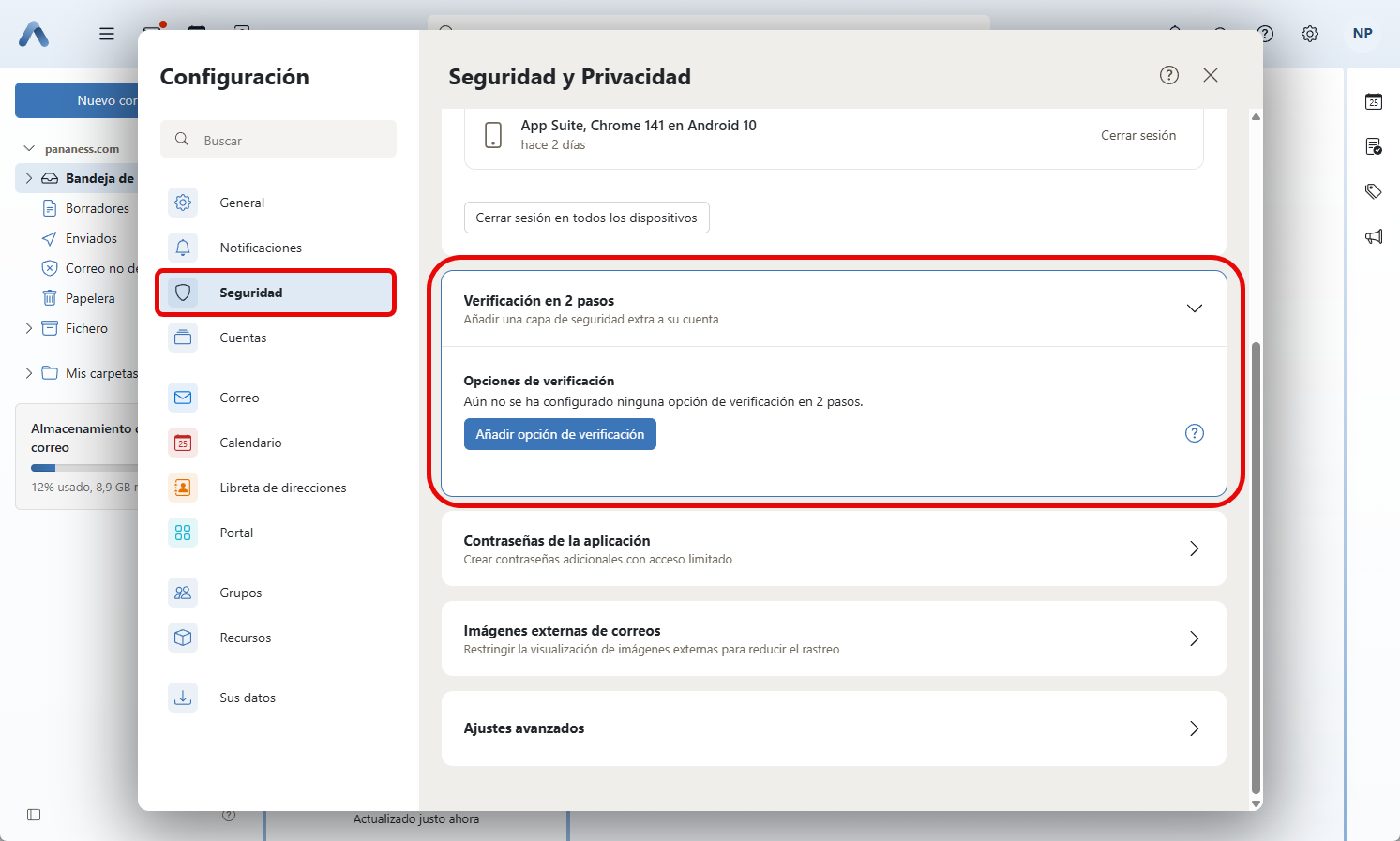The width and height of the screenshot is (1400, 841).
Task: Click the help icon beside verification options
Action: click(1194, 433)
